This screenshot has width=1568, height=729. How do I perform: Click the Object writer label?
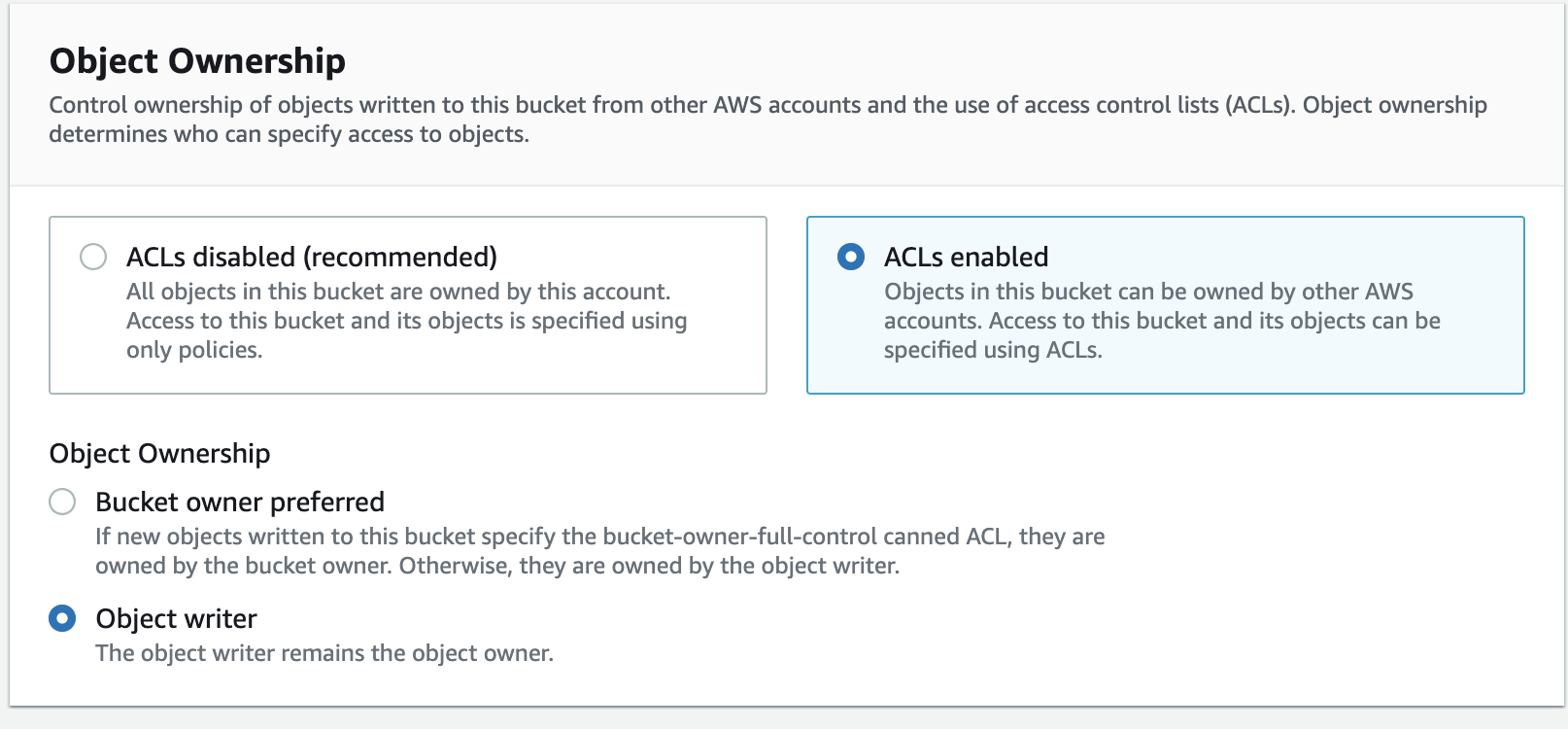coord(175,618)
